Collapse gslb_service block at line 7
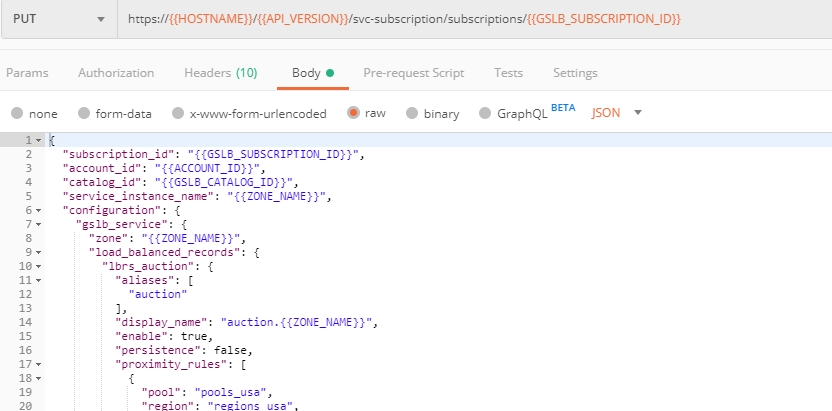Image resolution: width=832 pixels, height=411 pixels. click(38, 224)
